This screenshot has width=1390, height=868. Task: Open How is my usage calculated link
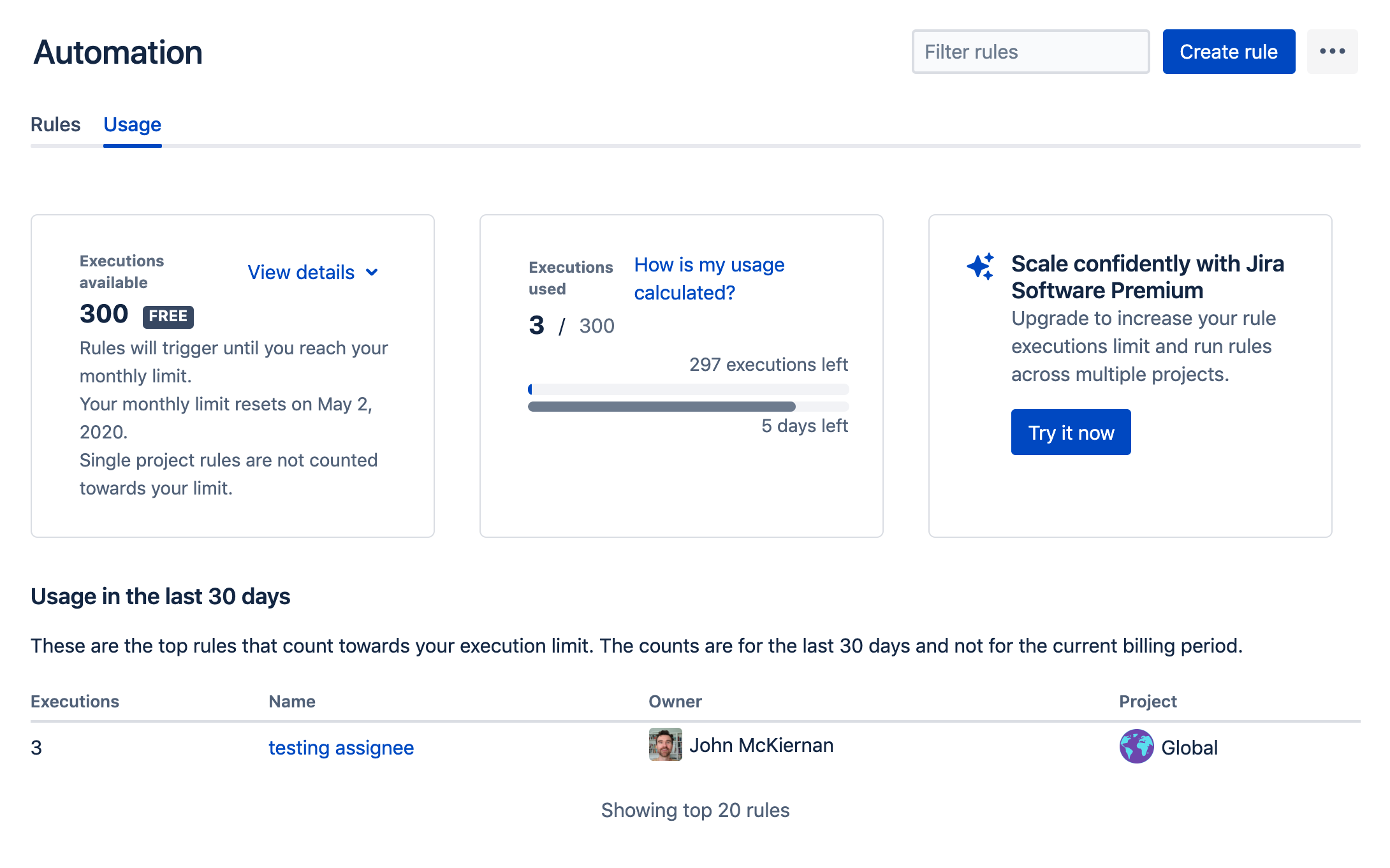coord(709,278)
